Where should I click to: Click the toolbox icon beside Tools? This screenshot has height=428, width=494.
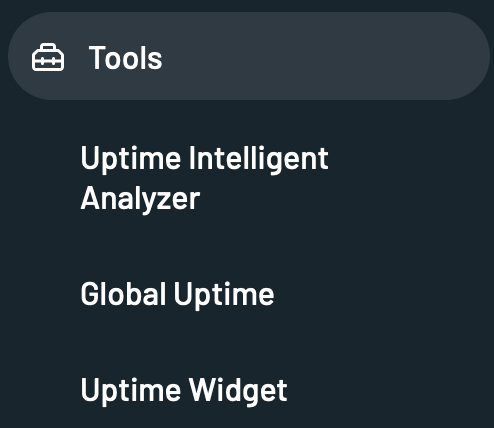pyautogui.click(x=48, y=57)
